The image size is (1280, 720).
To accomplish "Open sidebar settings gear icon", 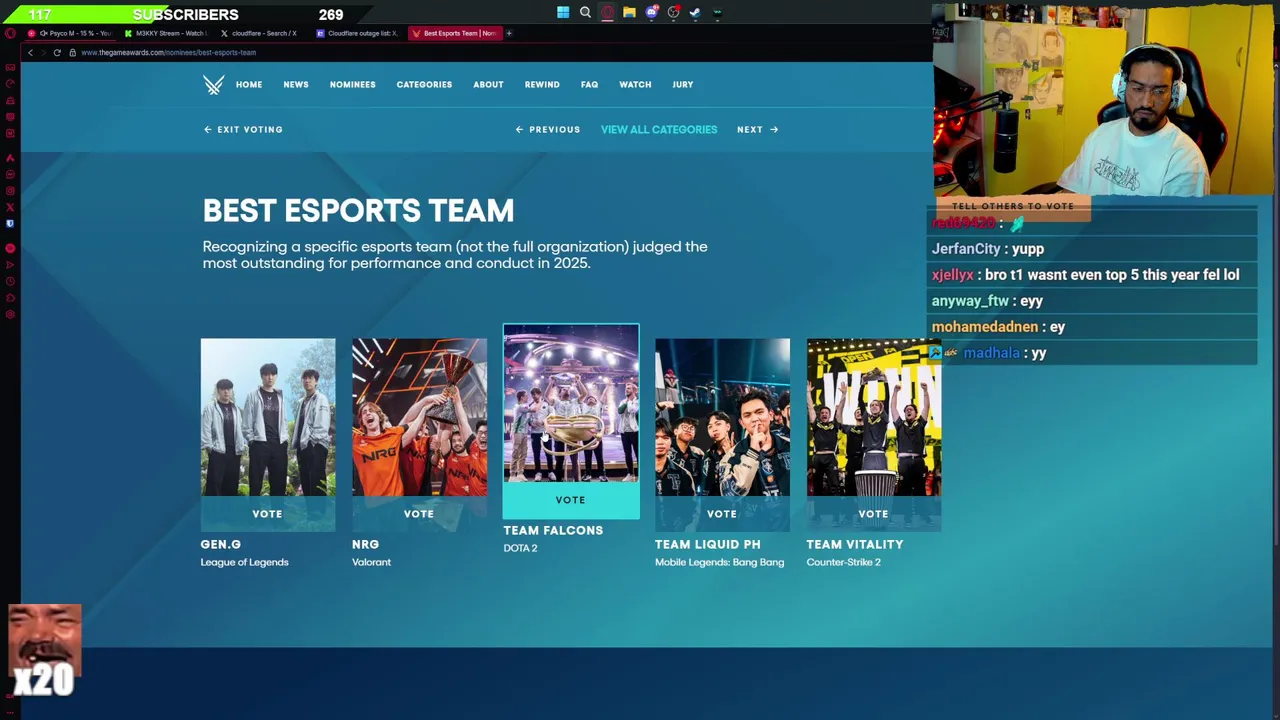I will [x=10, y=315].
